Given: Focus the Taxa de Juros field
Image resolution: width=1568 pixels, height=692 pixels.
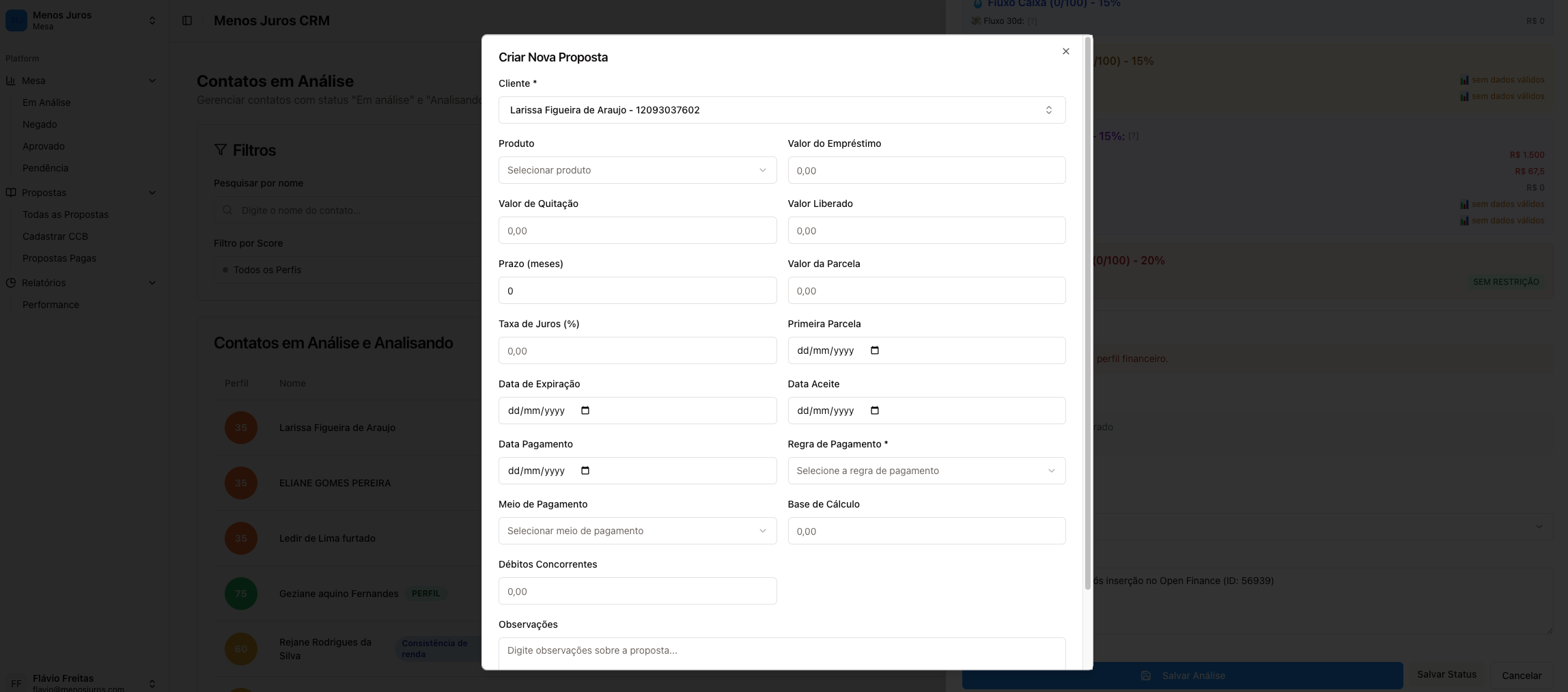Looking at the screenshot, I should [636, 350].
